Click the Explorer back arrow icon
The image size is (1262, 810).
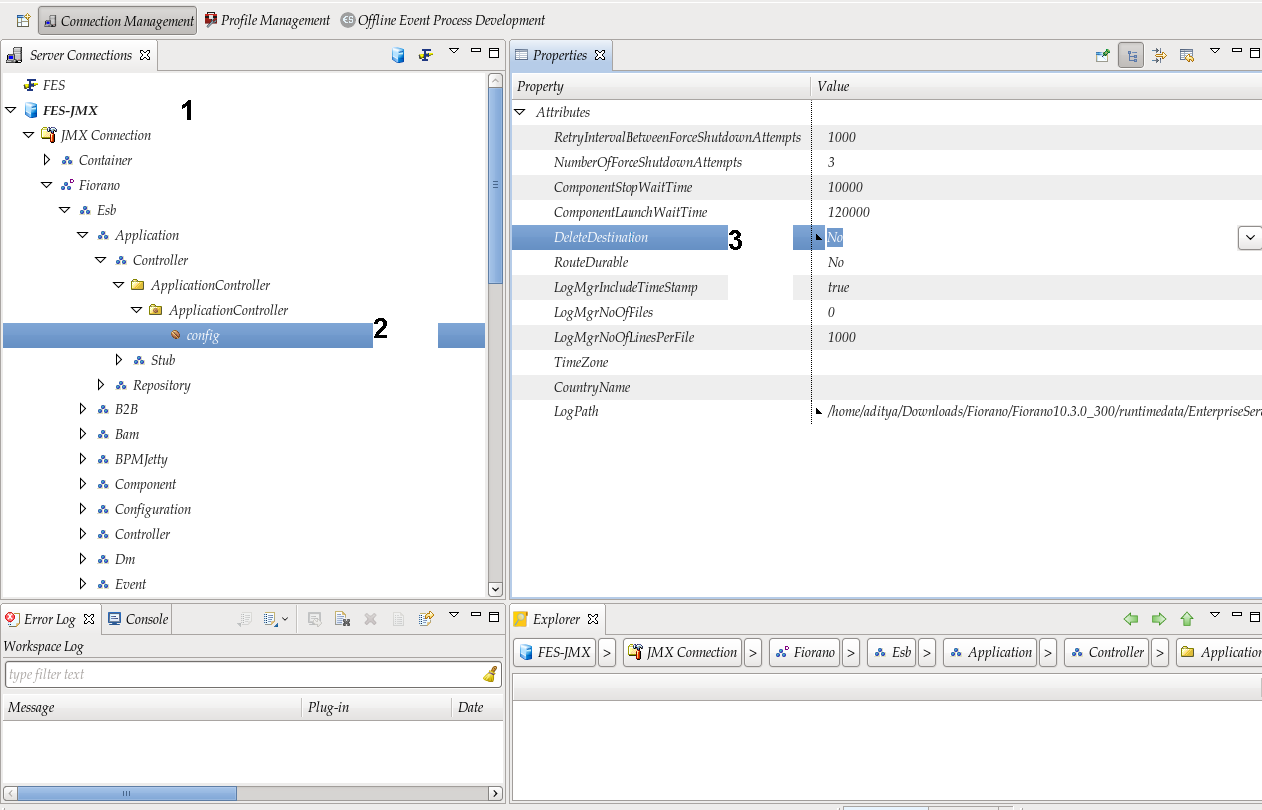[1131, 619]
